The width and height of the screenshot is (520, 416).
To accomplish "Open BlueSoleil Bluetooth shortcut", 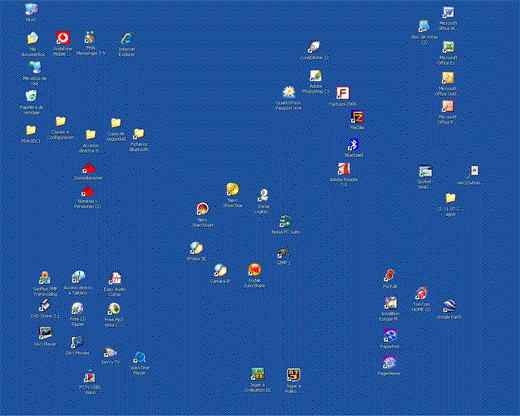I will (353, 145).
